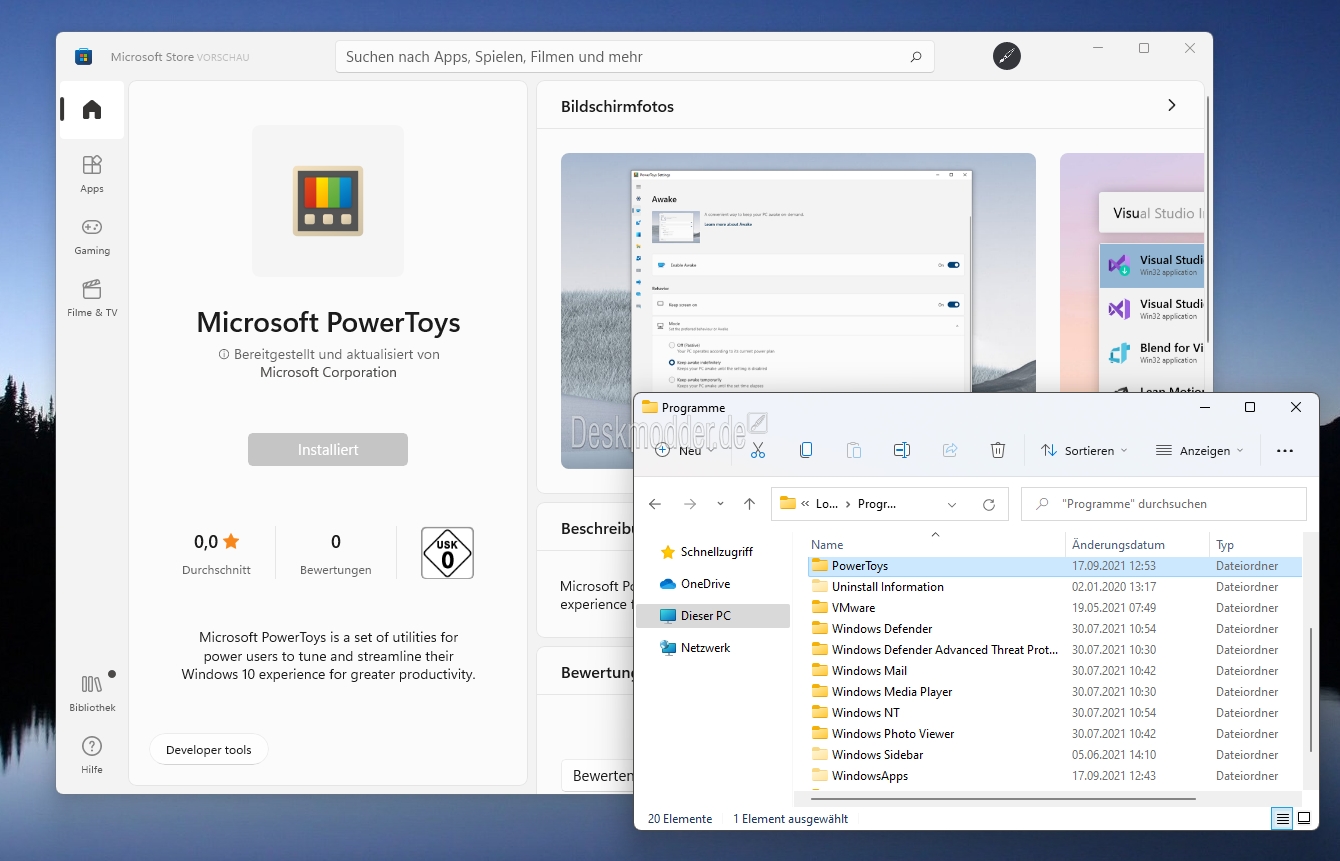Select Netzwerk in Explorer navigation pane

coord(713,648)
